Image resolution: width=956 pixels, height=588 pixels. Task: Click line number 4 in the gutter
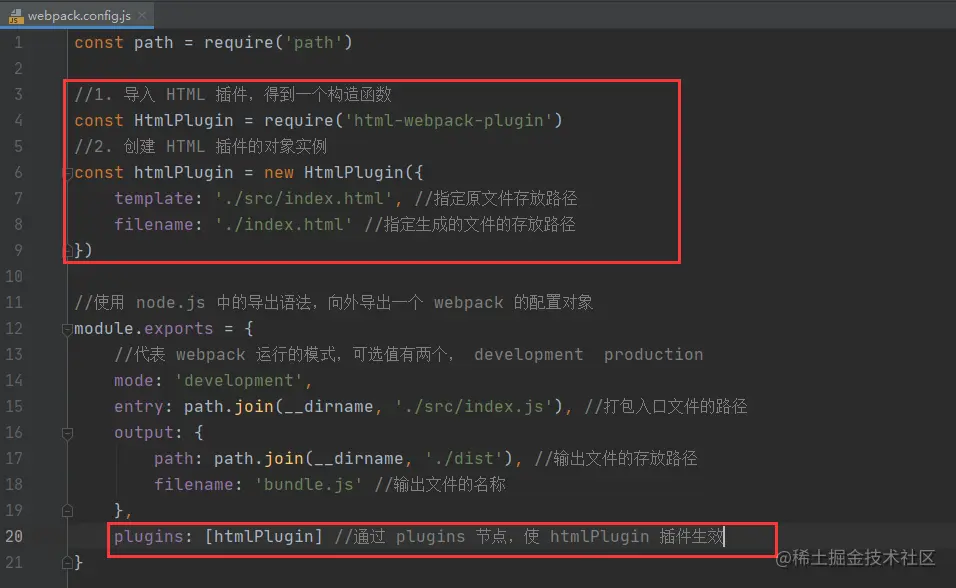(18, 121)
